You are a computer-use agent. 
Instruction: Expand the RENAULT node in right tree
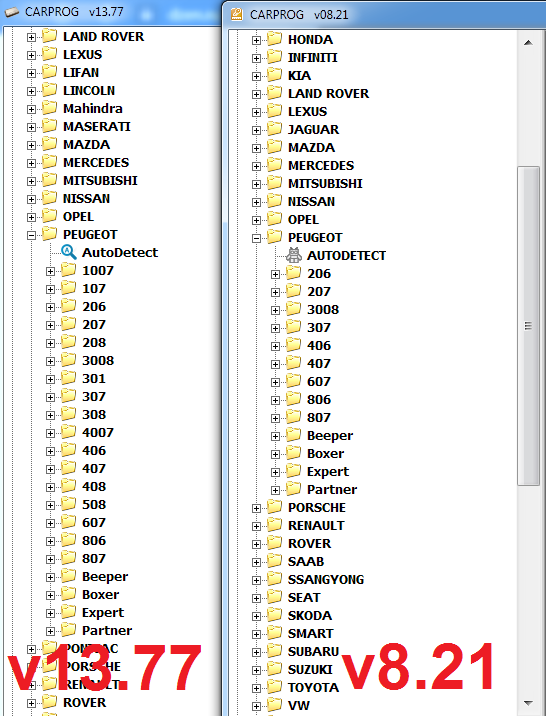[x=256, y=526]
